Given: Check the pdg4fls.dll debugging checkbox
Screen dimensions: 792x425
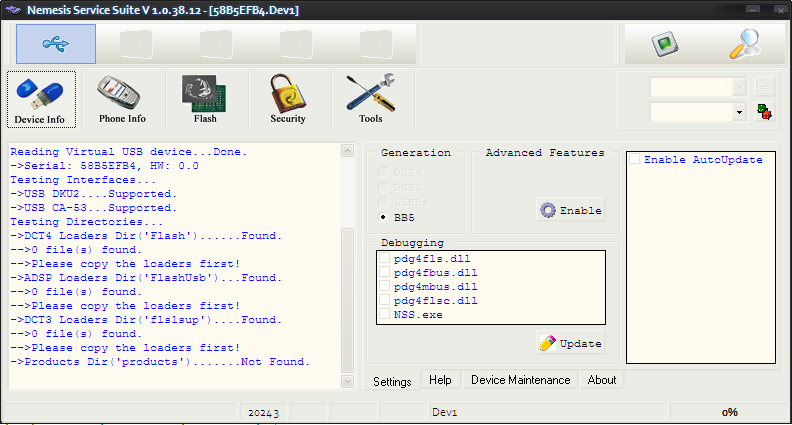Looking at the screenshot, I should (384, 258).
